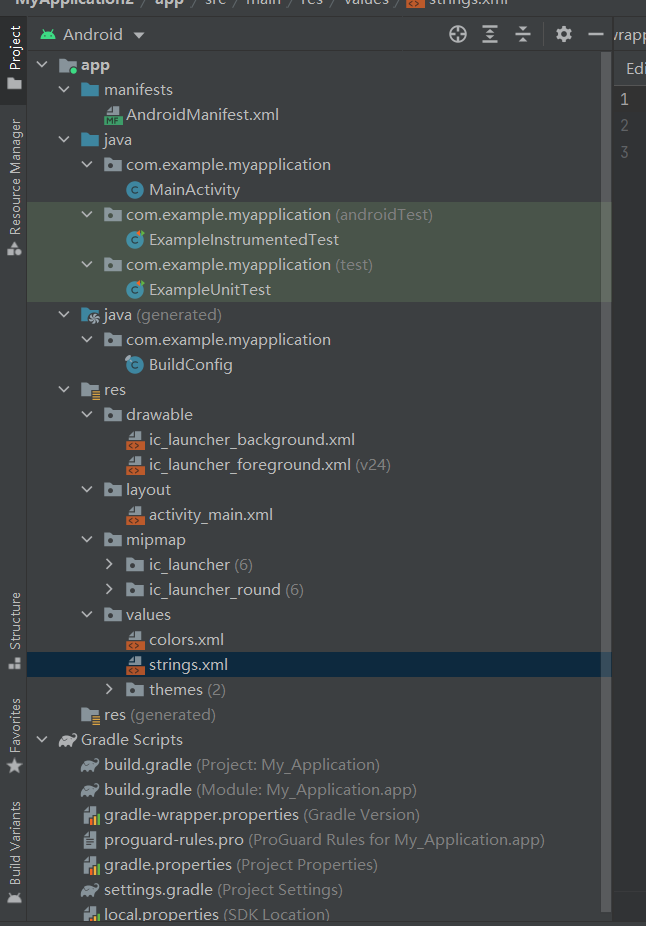Viewport: 646px width, 926px height.
Task: Expand the themes (2) folder
Action: pos(109,689)
